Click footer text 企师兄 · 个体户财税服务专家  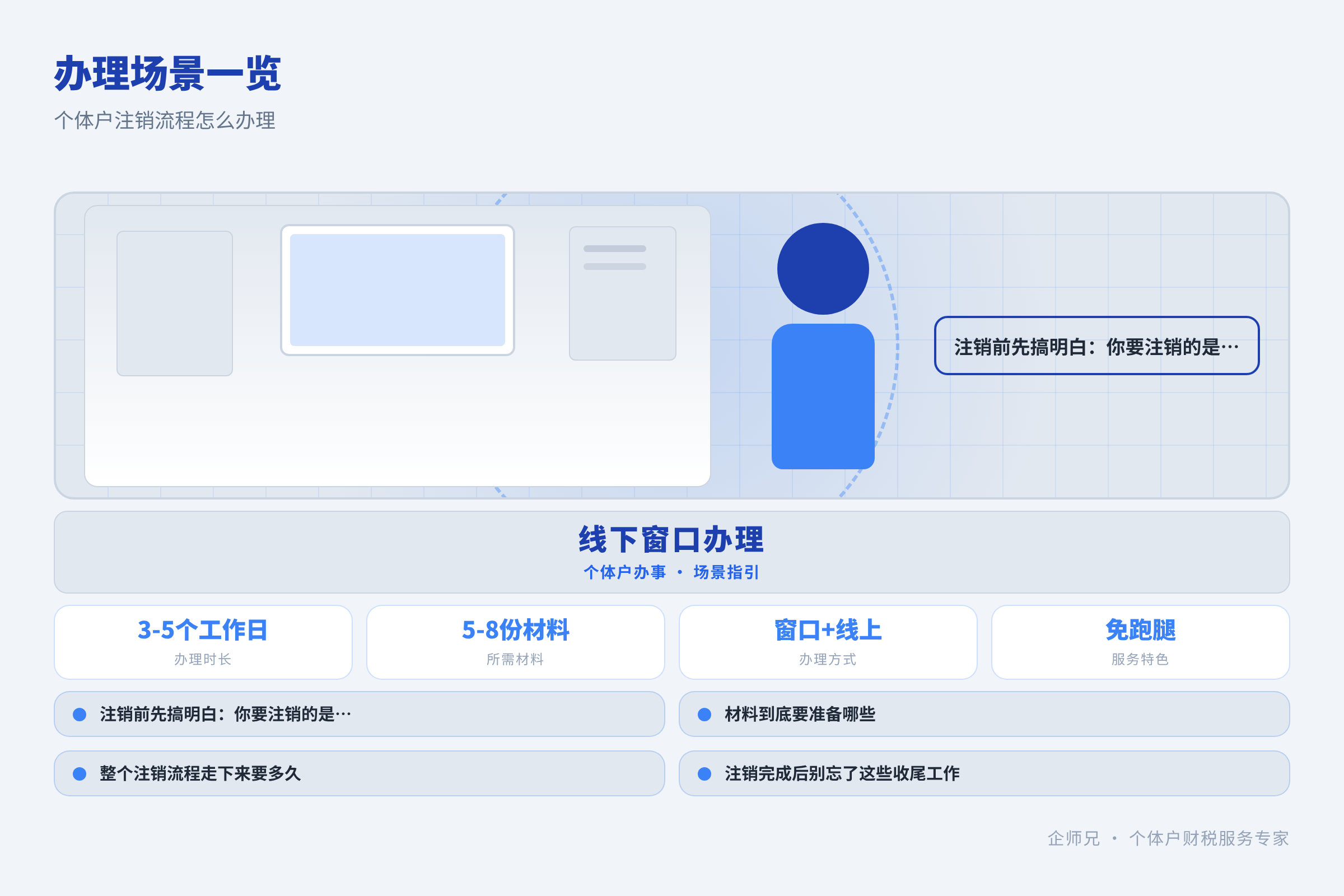pyautogui.click(x=1168, y=838)
